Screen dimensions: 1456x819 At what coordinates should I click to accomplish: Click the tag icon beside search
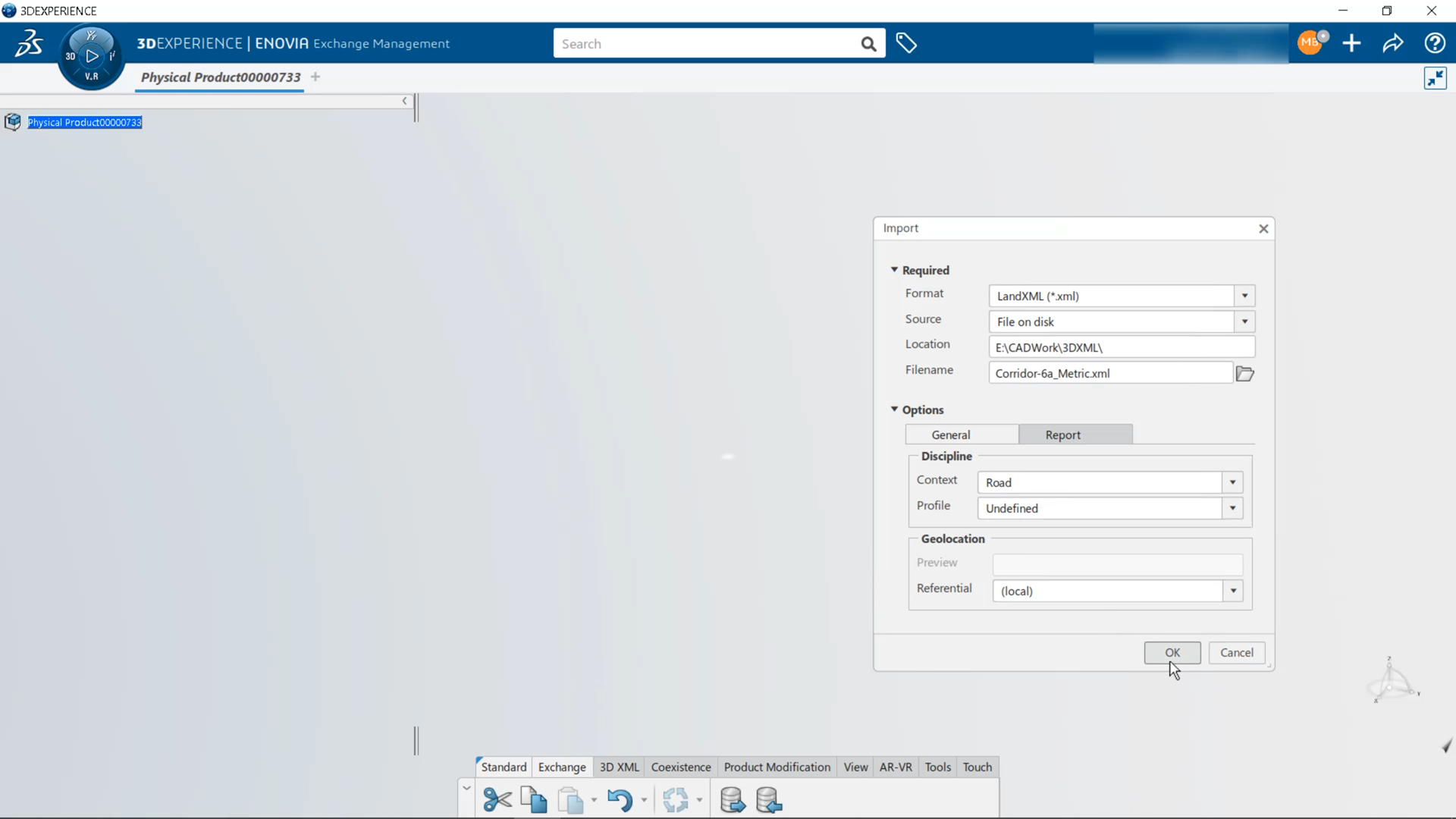click(x=906, y=43)
